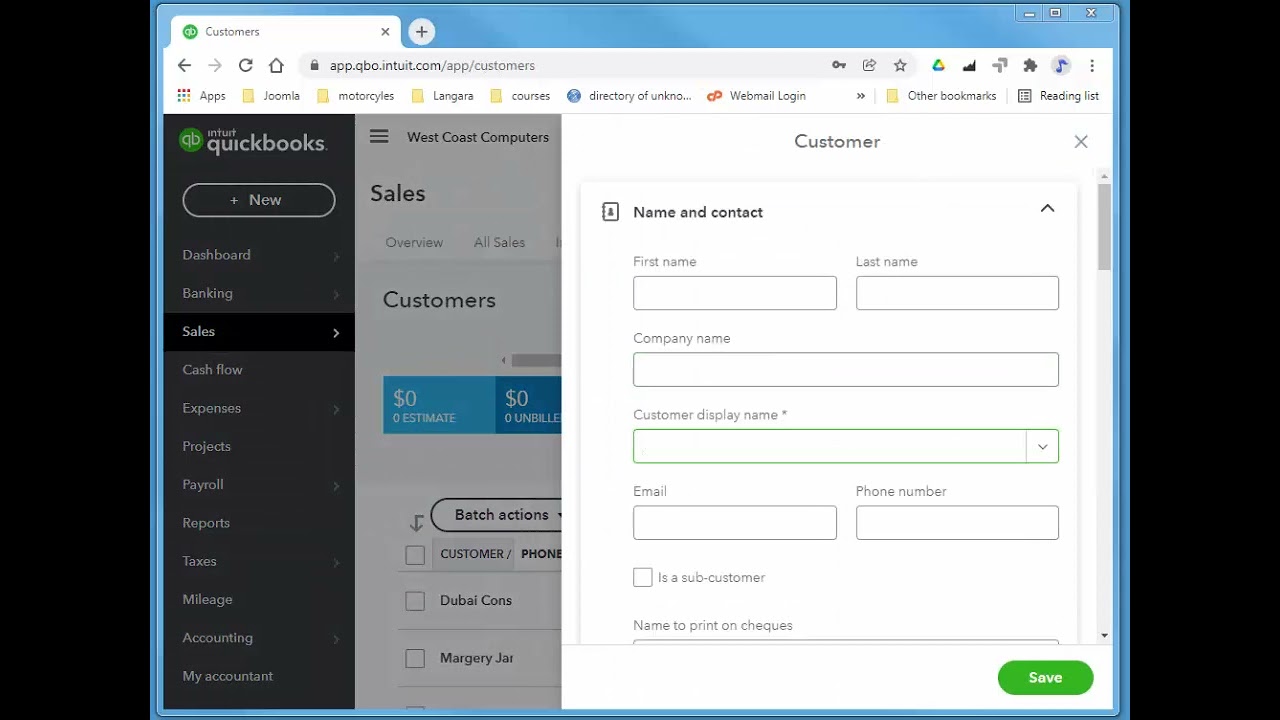Click the Customer panel scrollbar thumb
Screen dimensions: 1280x720
[1104, 226]
